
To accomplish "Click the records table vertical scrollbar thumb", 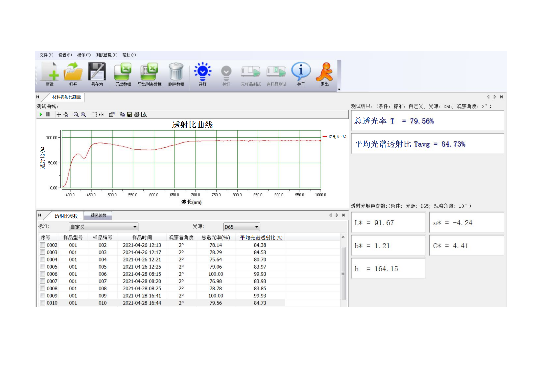I will 343,274.
